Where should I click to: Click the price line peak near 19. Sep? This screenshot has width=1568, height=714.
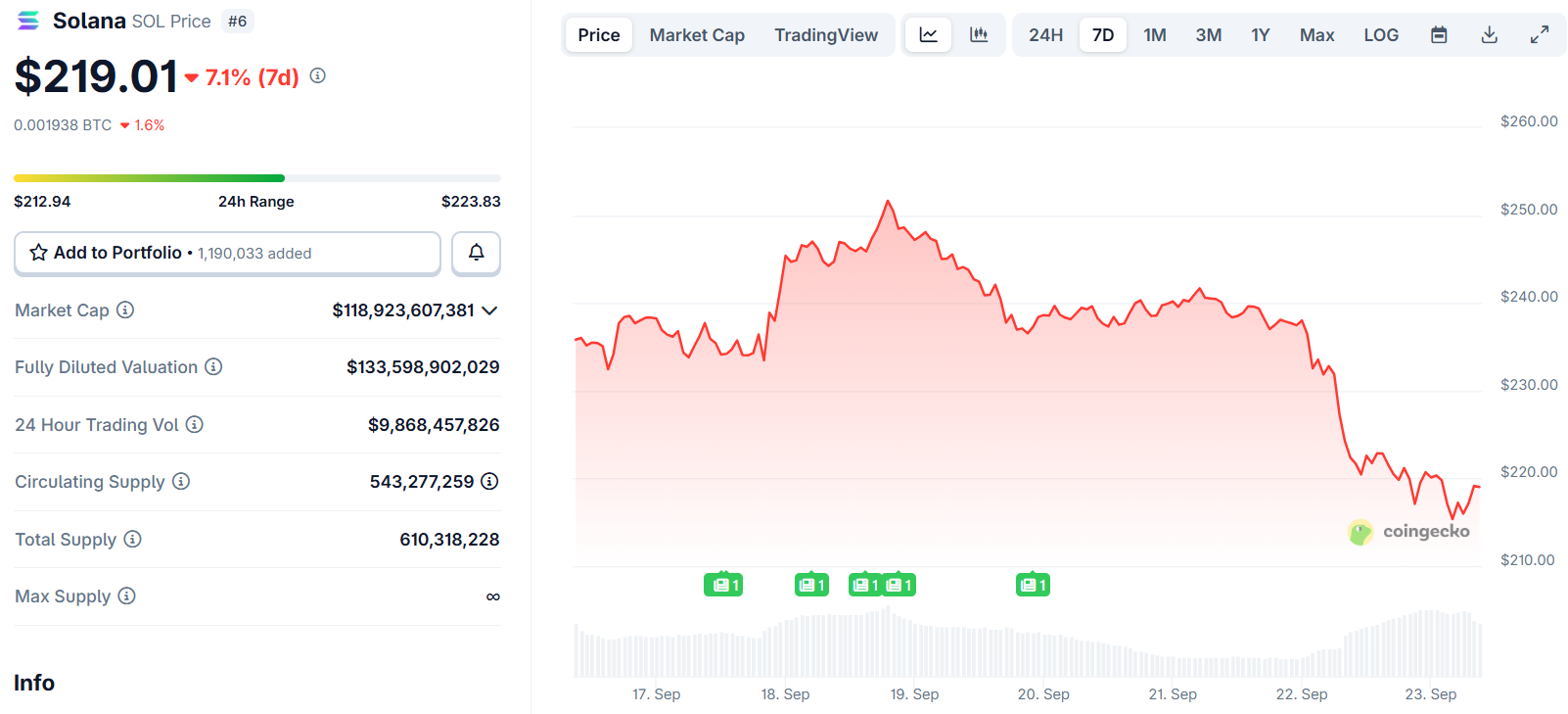point(889,202)
